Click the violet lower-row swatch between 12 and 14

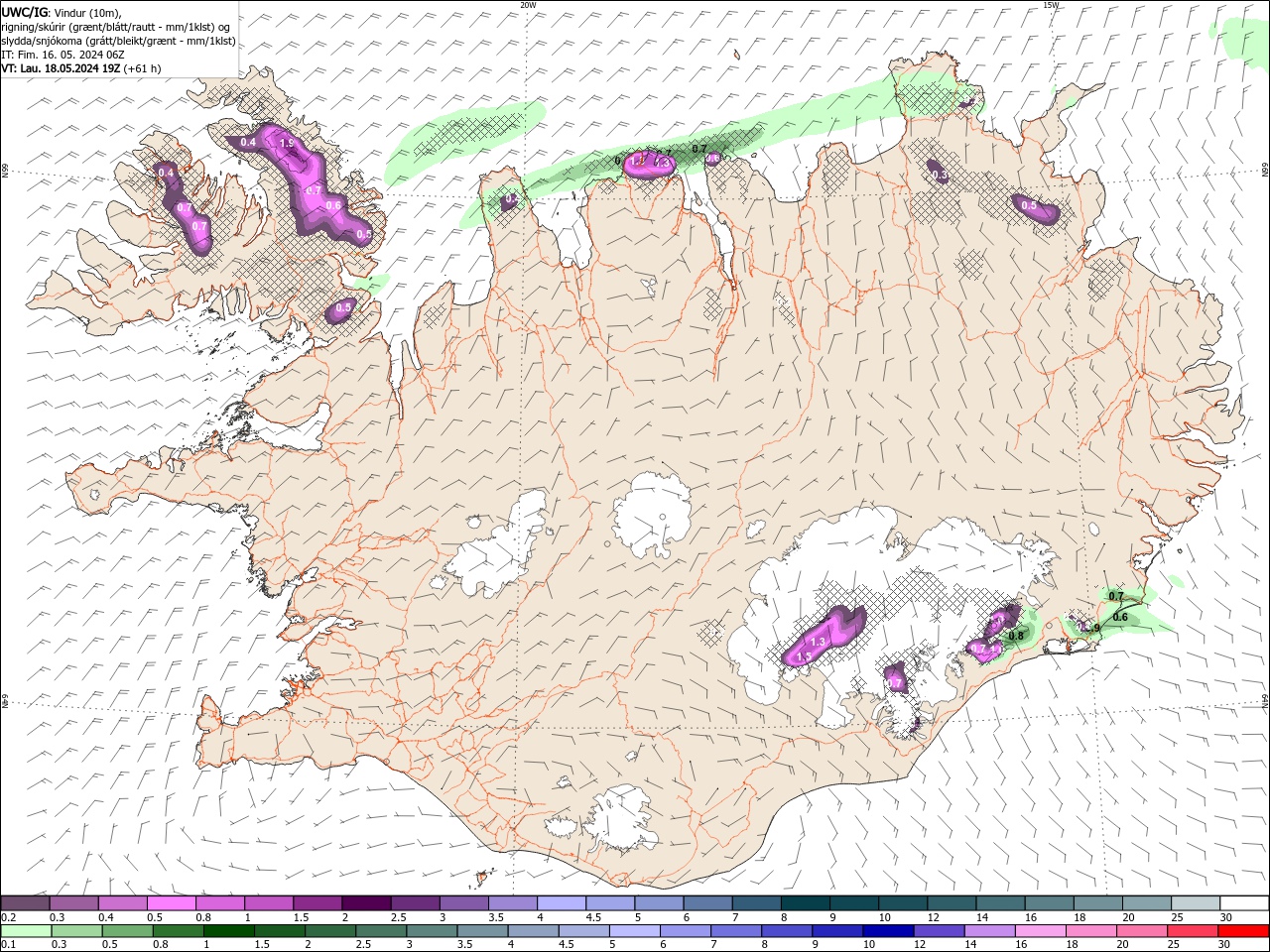(x=939, y=931)
